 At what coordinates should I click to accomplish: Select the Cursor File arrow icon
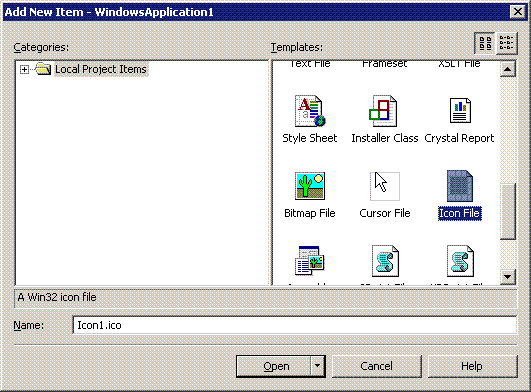pos(385,186)
